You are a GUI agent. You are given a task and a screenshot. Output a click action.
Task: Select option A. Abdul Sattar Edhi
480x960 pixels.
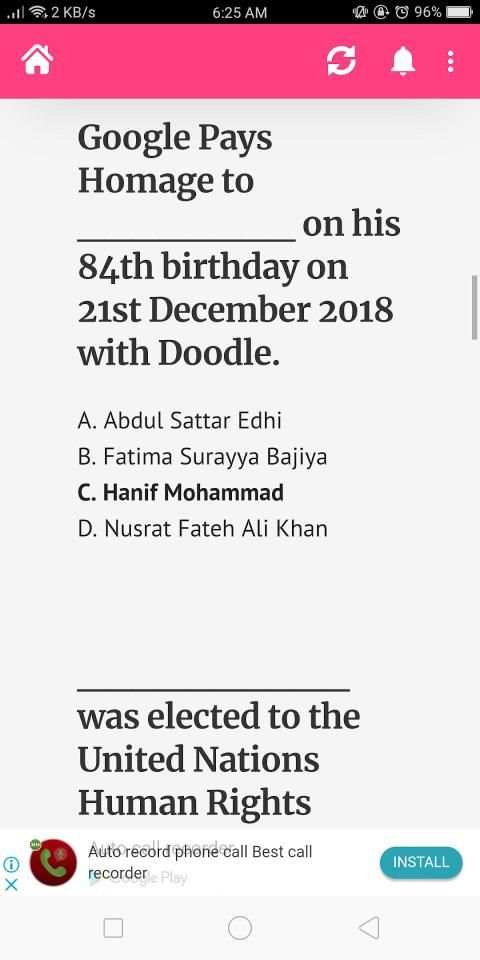click(180, 421)
